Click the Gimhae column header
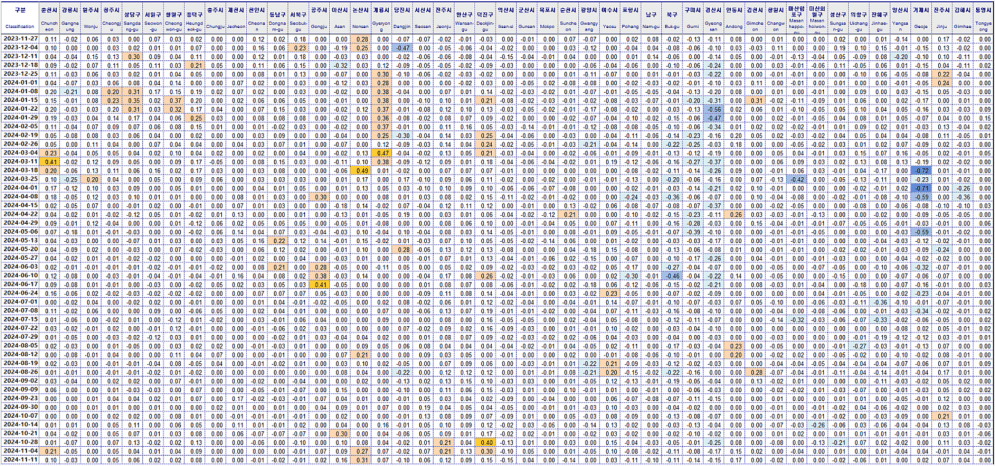 pos(963,19)
